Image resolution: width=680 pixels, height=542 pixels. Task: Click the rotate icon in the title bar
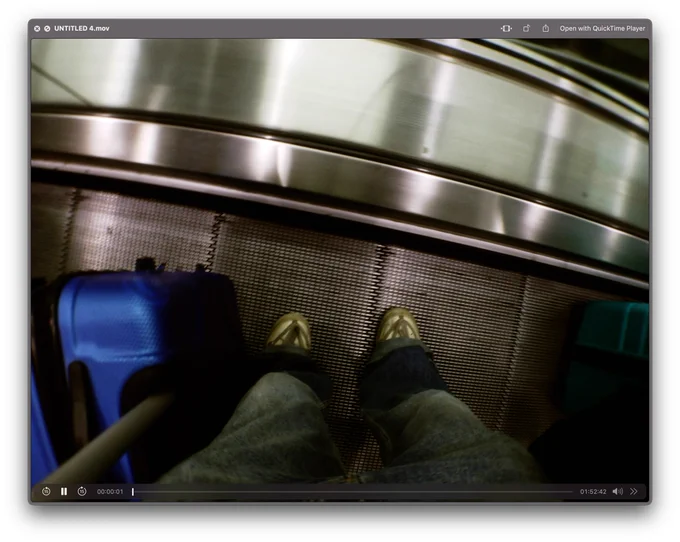click(526, 29)
